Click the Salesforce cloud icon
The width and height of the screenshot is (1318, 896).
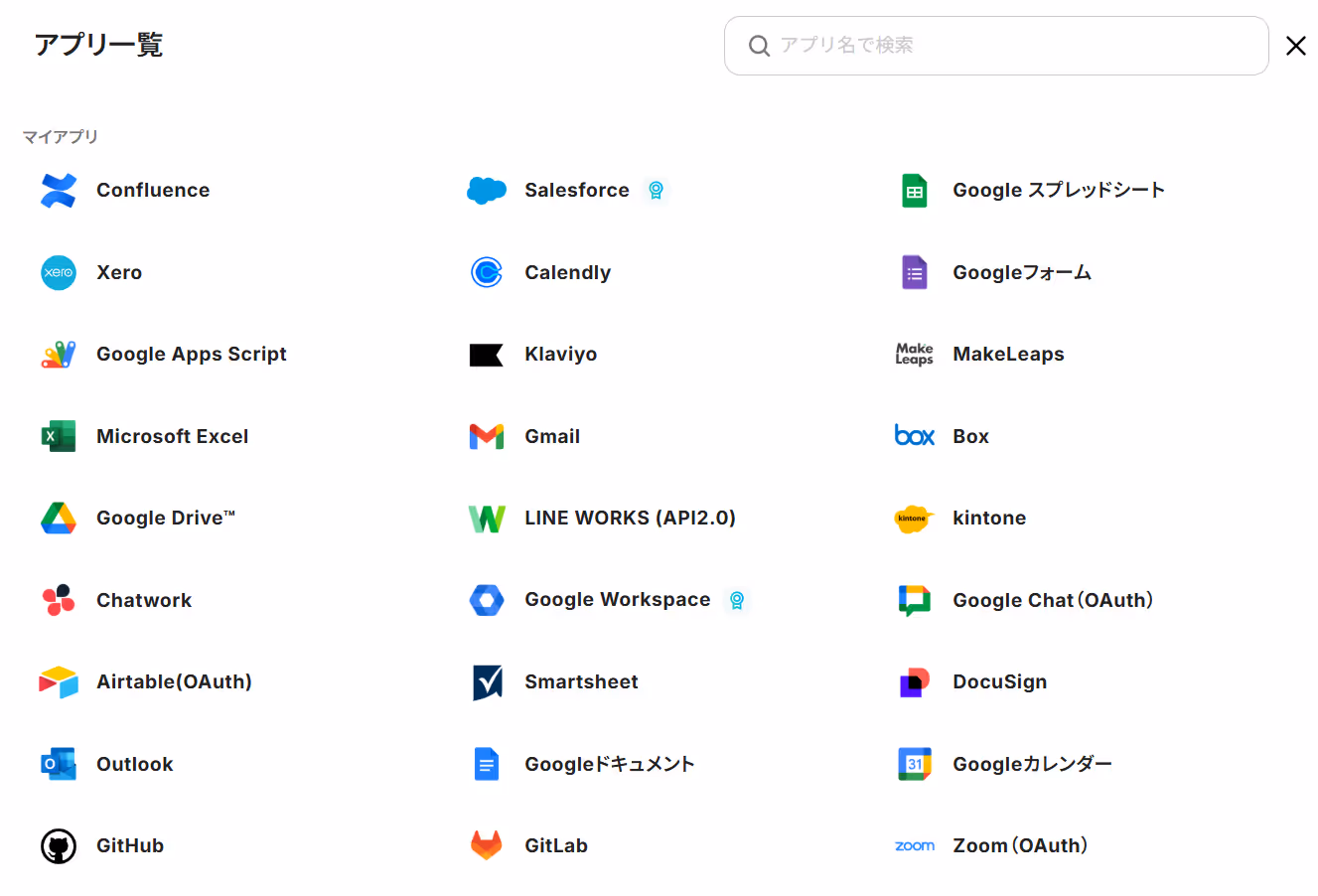coord(487,191)
